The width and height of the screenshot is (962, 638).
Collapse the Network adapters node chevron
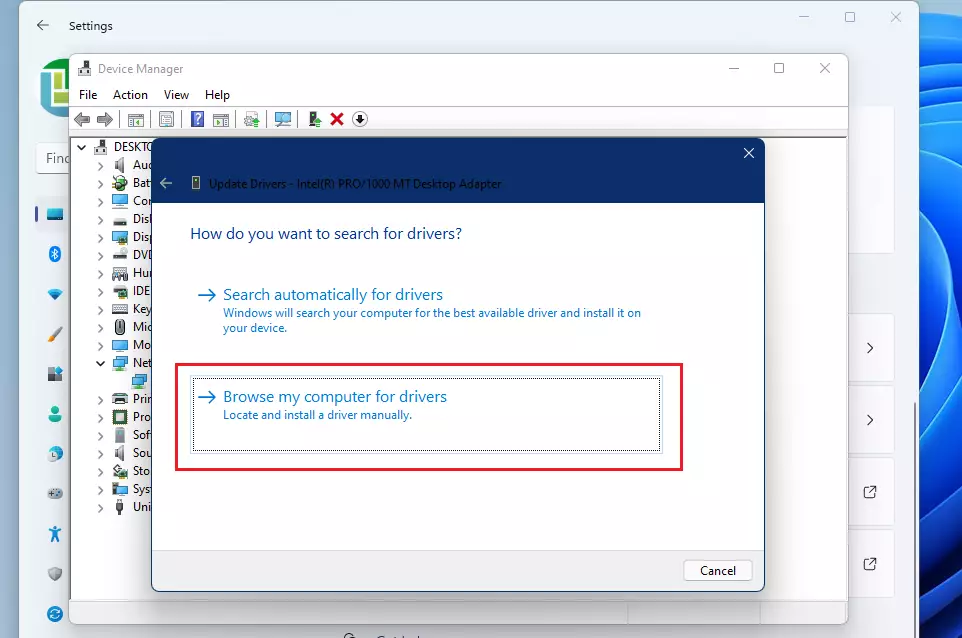[x=101, y=363]
